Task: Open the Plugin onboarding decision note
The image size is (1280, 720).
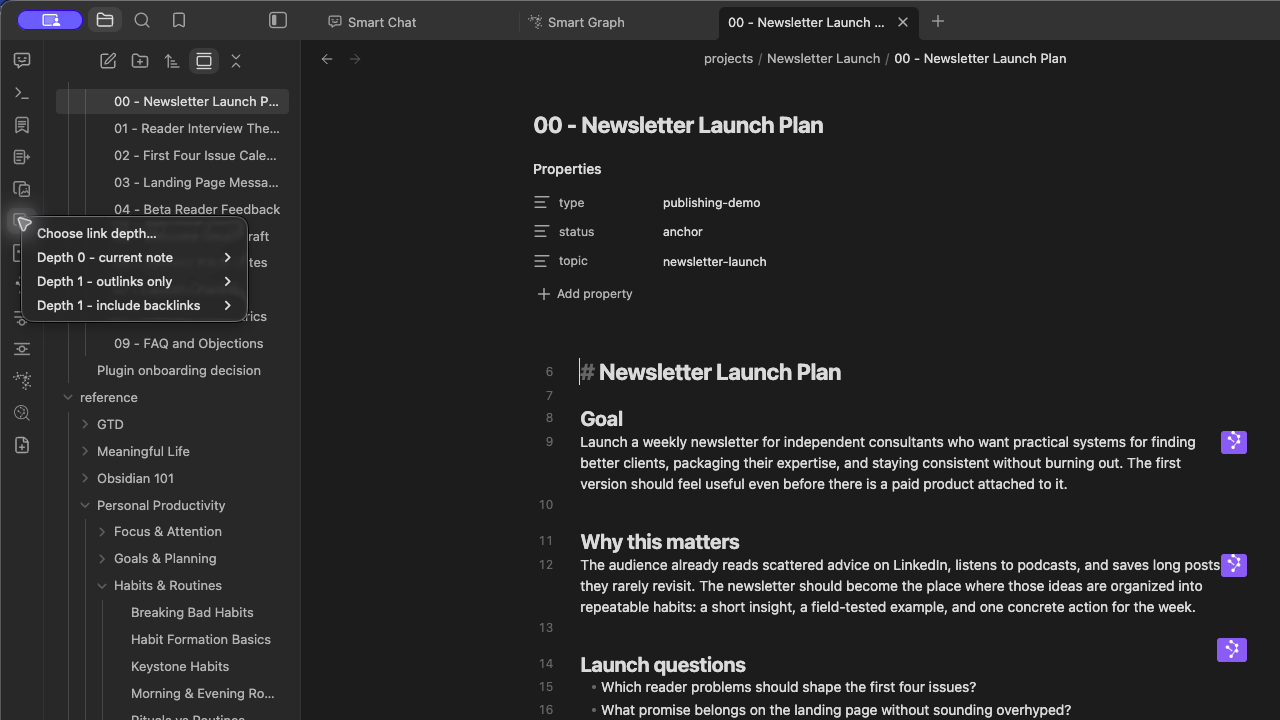Action: click(179, 370)
